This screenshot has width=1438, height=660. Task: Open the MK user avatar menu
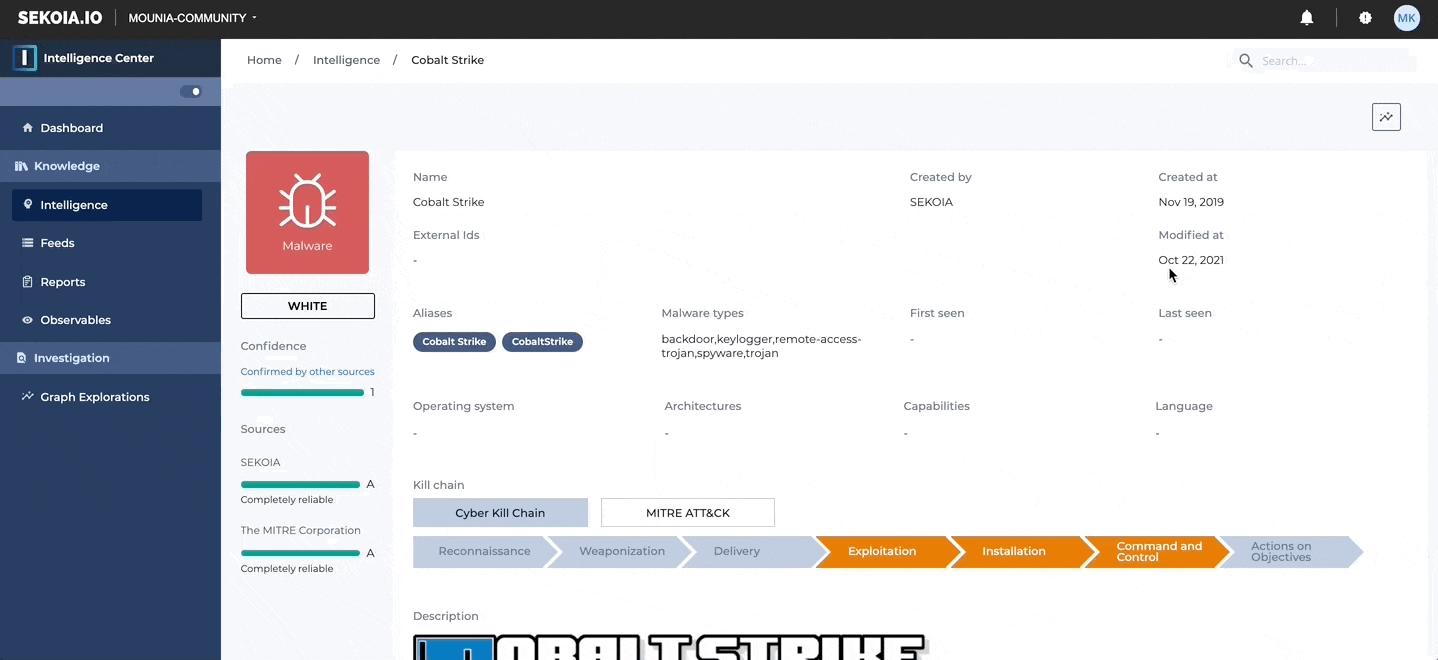[x=1407, y=18]
